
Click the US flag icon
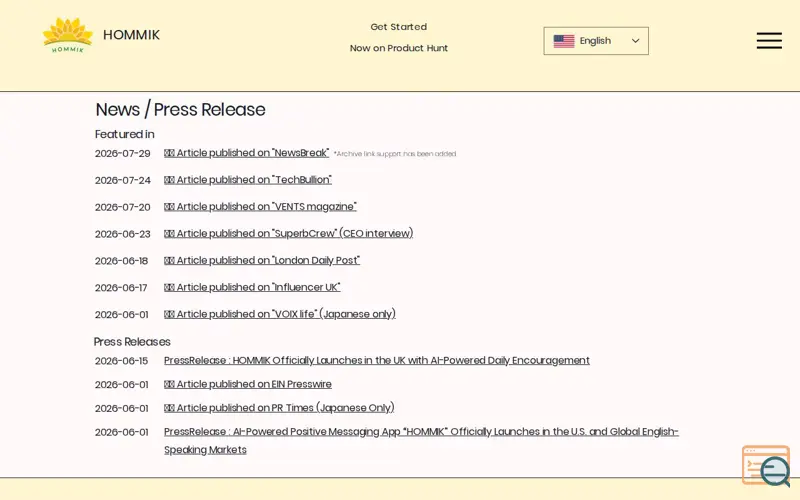click(564, 41)
